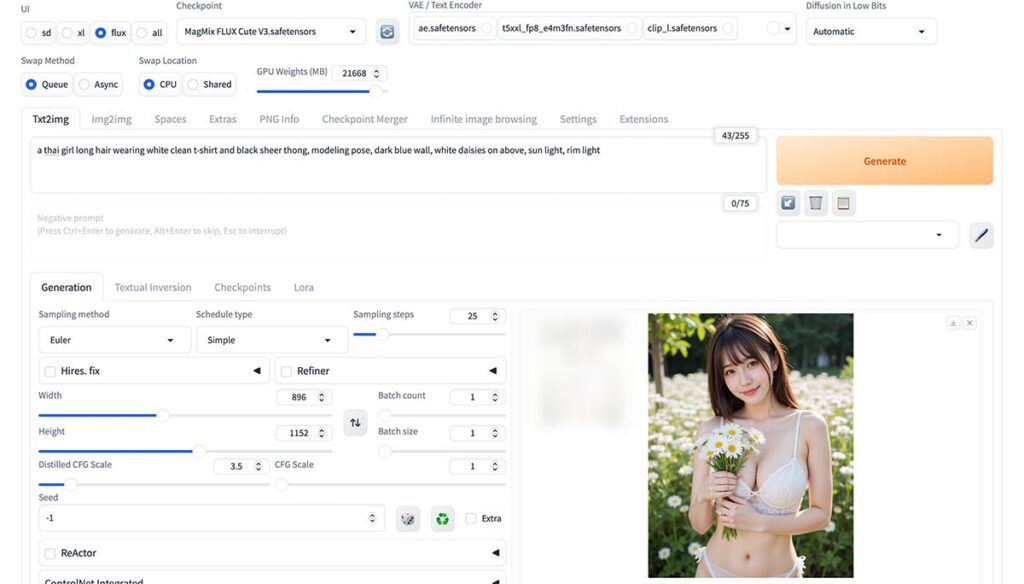Remove ae.safetensors from VAE list
Viewport: 1024px width, 584px height.
pyautogui.click(x=487, y=28)
